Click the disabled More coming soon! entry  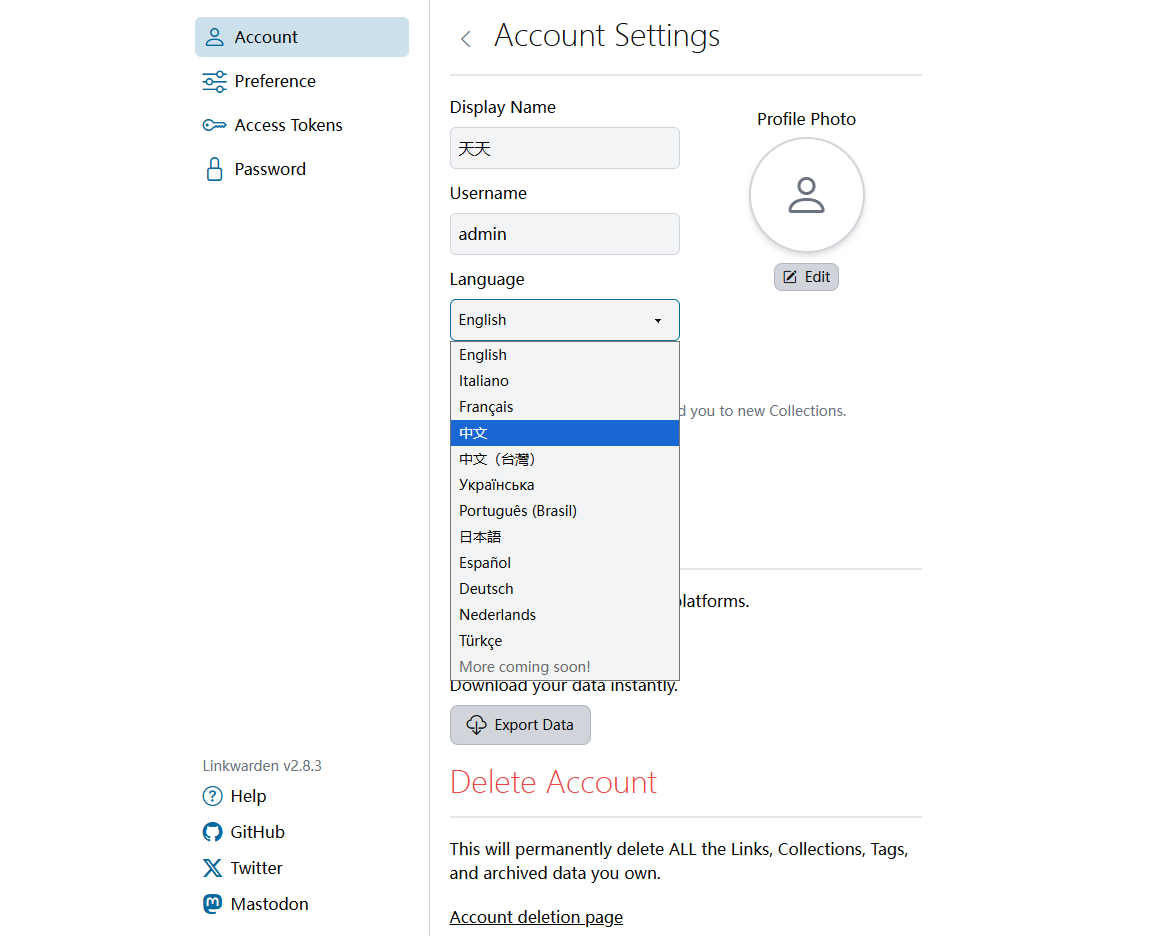[x=564, y=667]
